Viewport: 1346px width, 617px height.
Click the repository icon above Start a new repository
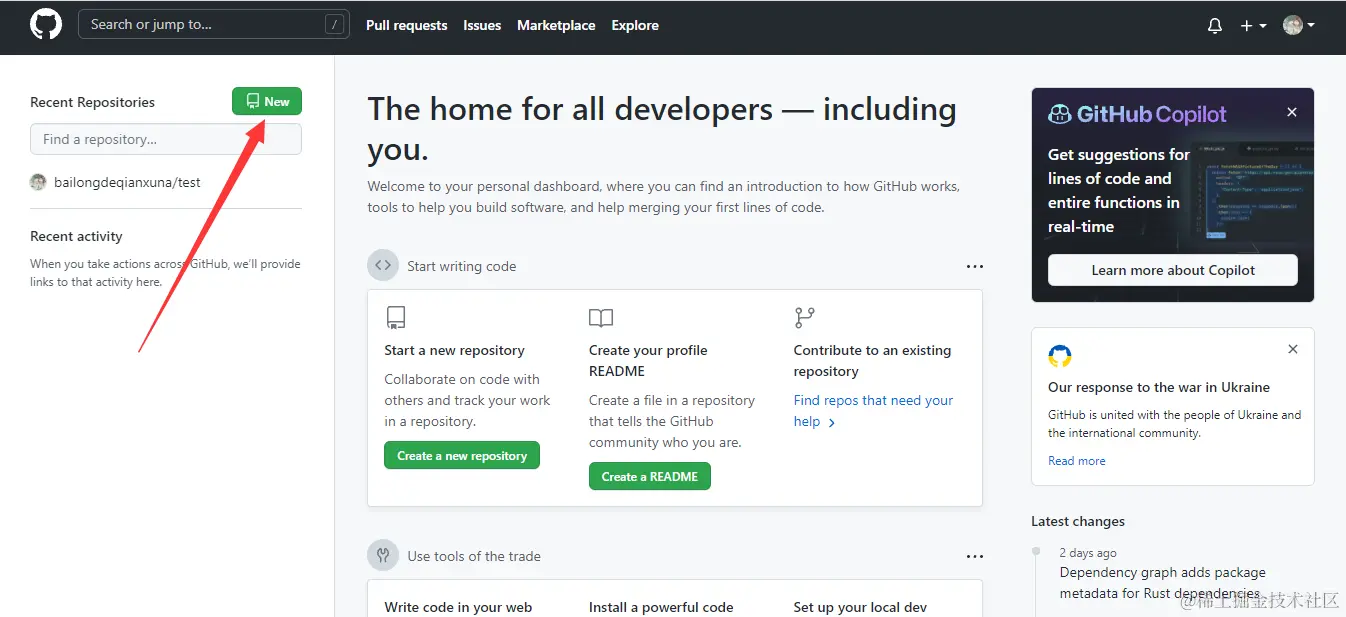click(396, 318)
